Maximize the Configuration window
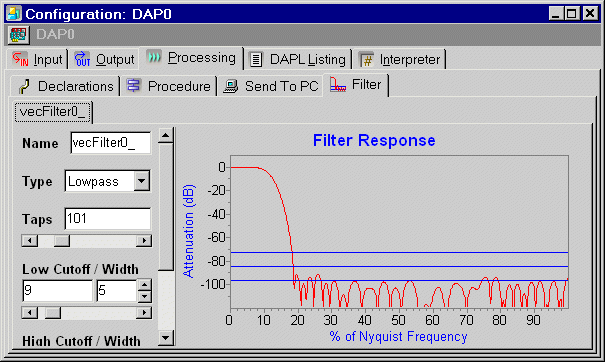 [x=571, y=14]
